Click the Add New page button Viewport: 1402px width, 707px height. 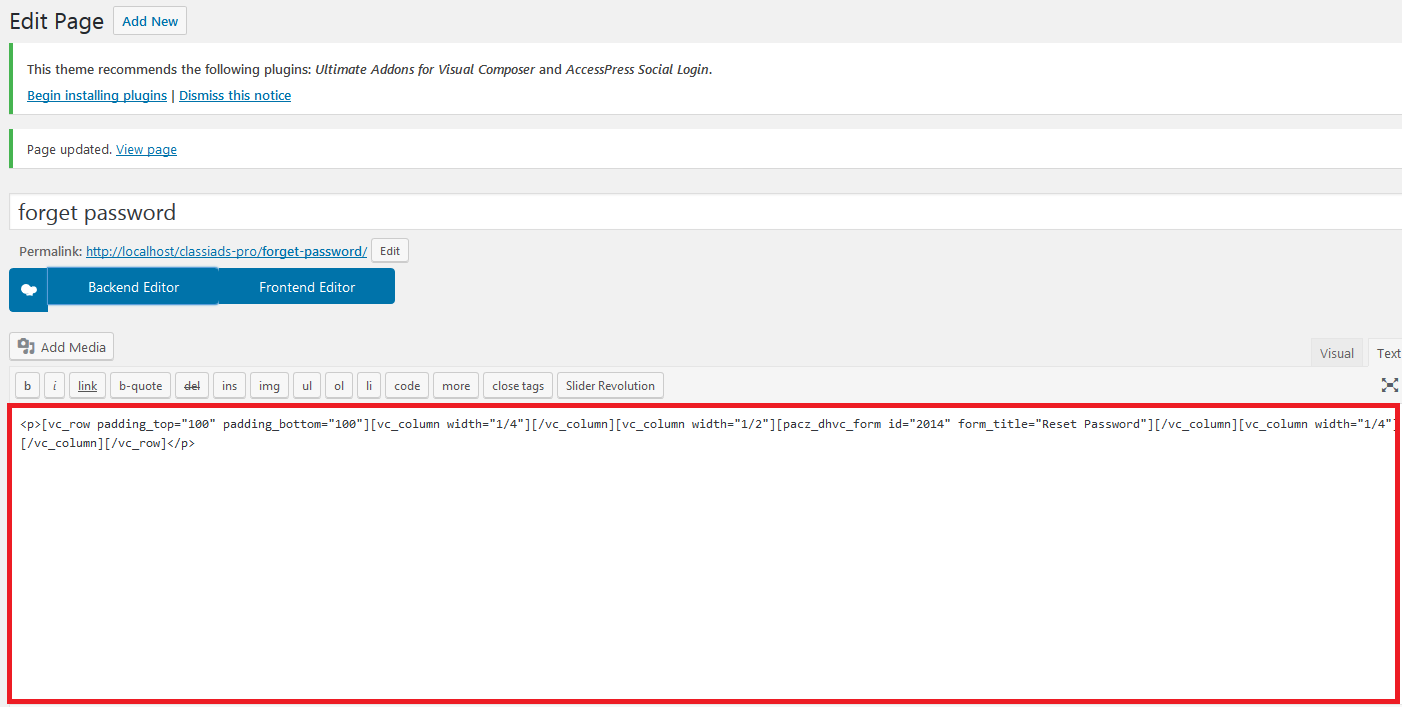tap(150, 21)
